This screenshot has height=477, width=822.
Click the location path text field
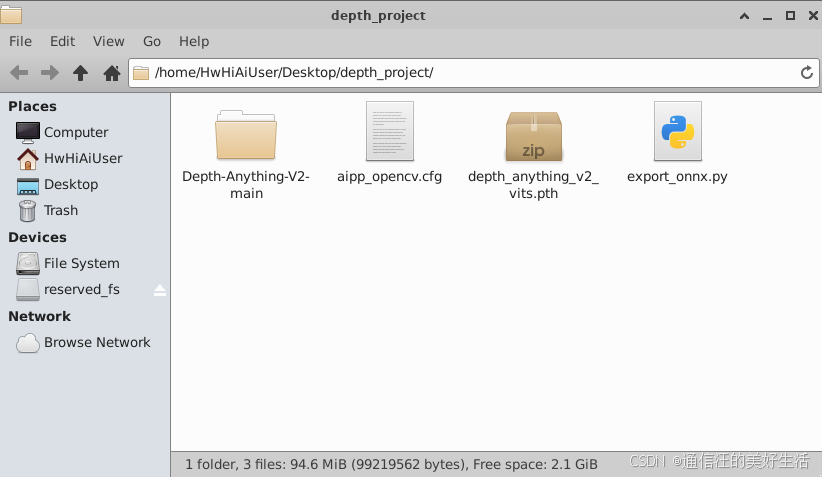(474, 73)
